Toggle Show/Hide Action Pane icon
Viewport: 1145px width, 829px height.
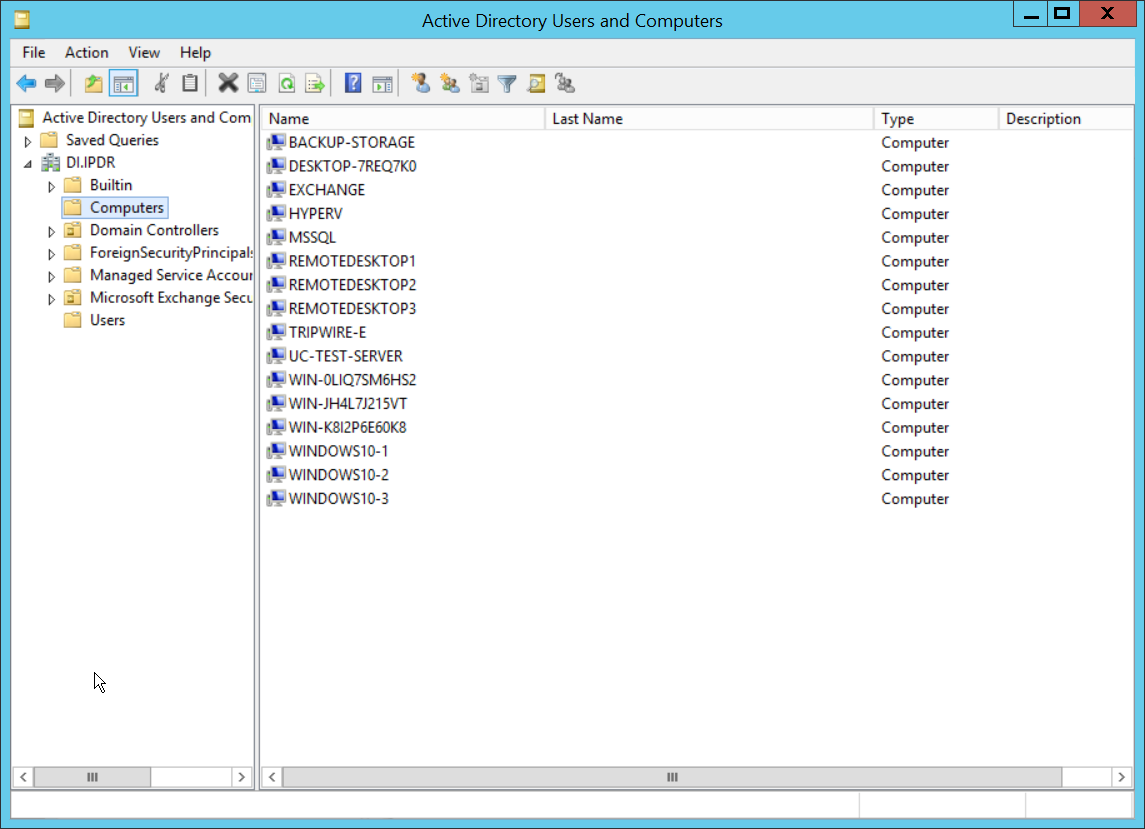[x=382, y=83]
